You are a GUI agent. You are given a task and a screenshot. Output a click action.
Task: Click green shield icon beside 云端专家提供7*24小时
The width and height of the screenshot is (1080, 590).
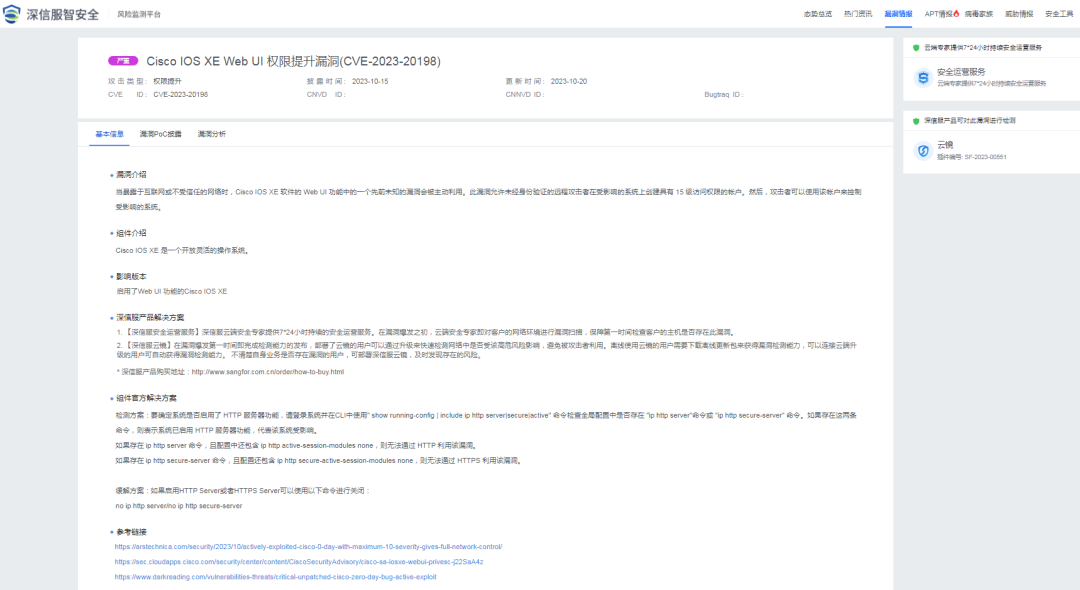pos(916,48)
